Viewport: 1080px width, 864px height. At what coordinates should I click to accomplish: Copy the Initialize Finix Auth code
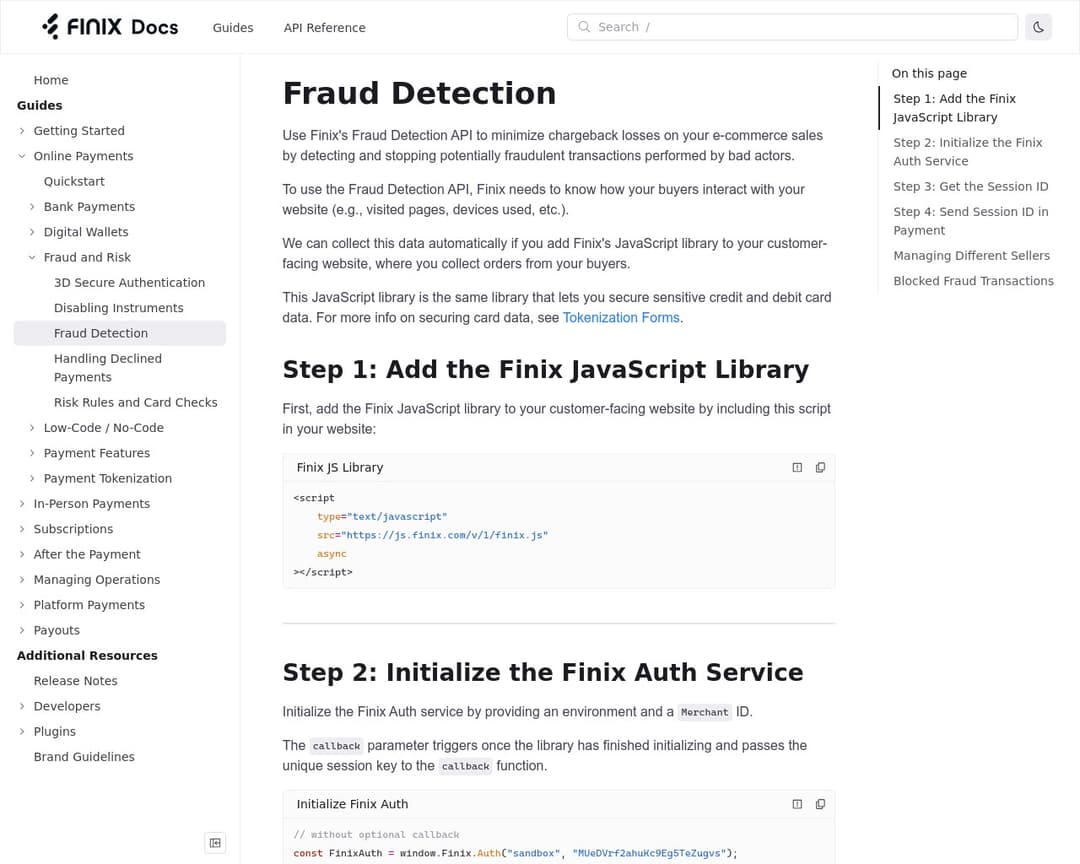click(x=820, y=804)
